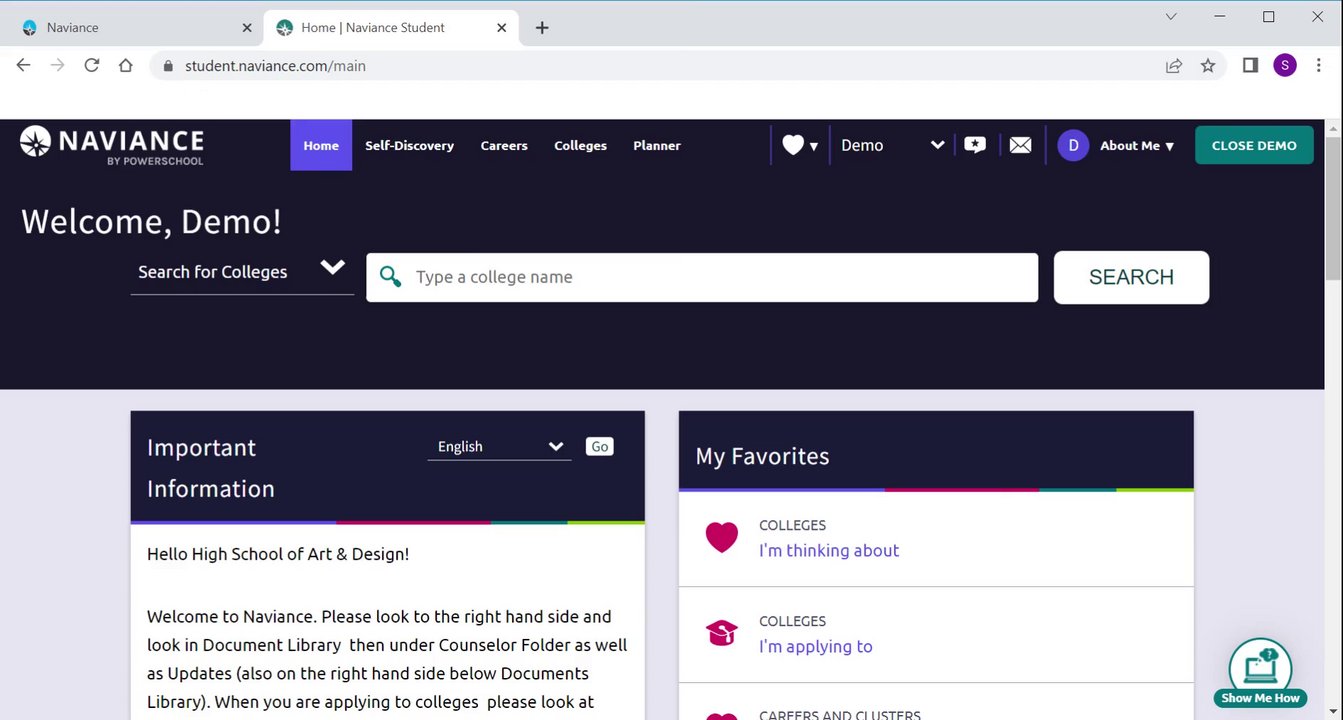The image size is (1343, 720).
Task: Click the Hello High School of Art & Design! text
Action: click(x=278, y=554)
